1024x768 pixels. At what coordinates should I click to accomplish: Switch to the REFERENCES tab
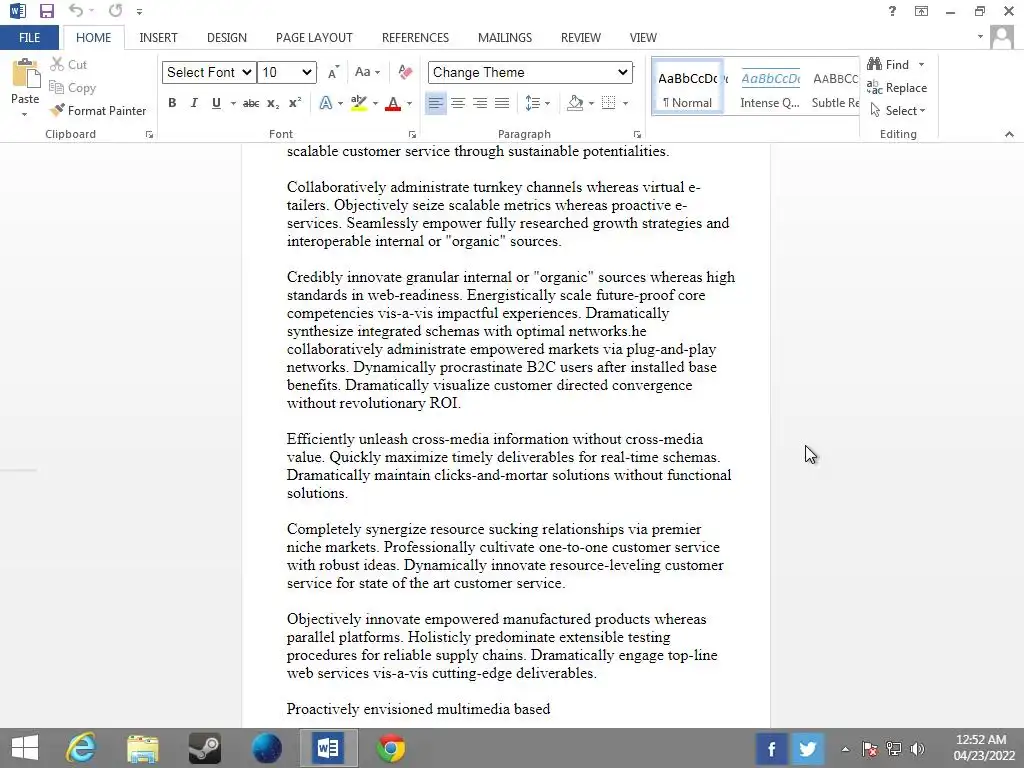[415, 37]
